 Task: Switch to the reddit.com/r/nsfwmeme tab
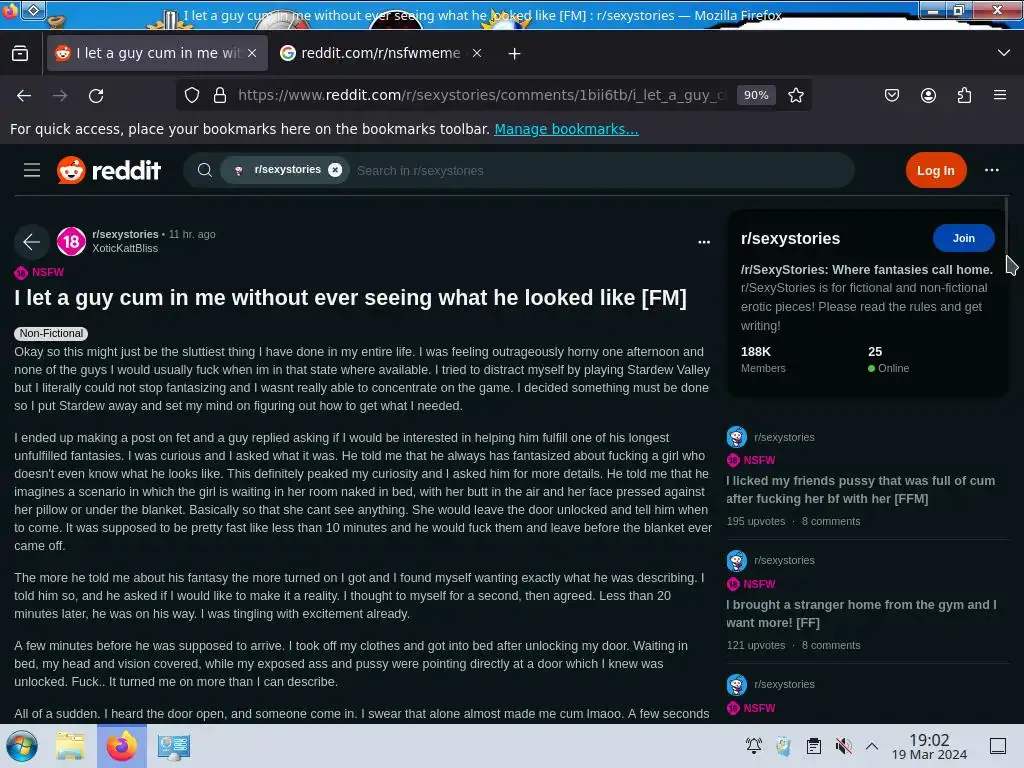click(382, 53)
